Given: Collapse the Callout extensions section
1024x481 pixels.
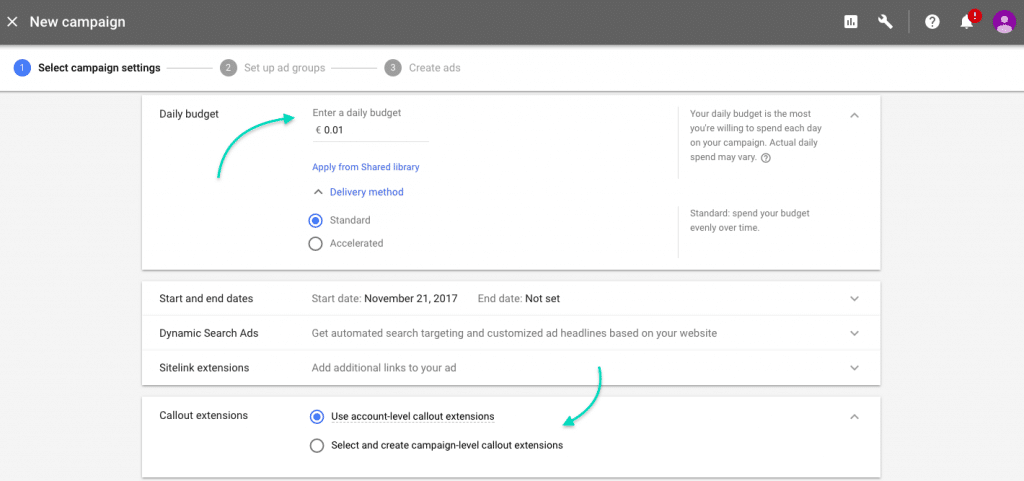Looking at the screenshot, I should click(x=854, y=416).
